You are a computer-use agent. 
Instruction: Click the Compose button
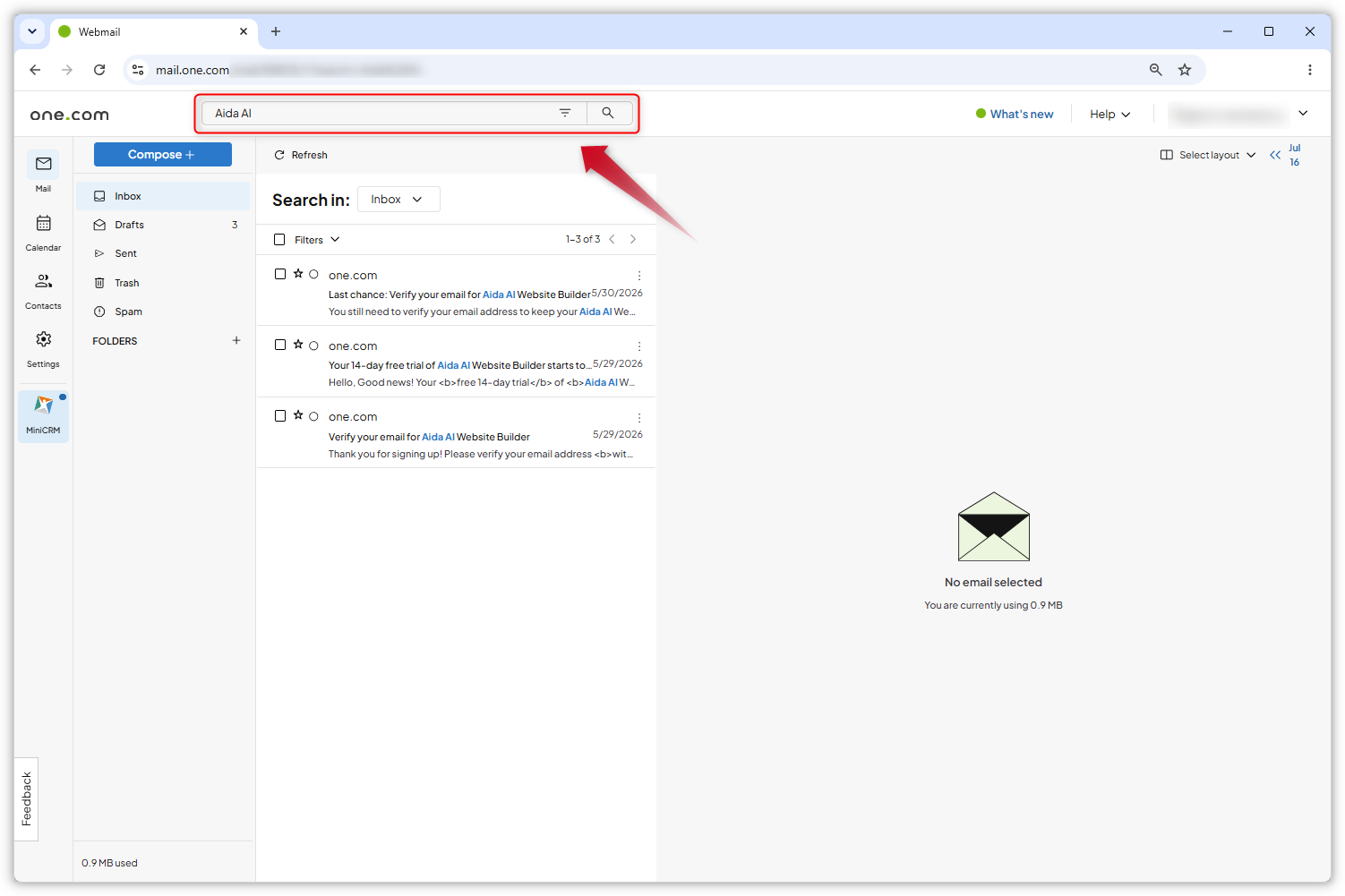[x=163, y=155]
